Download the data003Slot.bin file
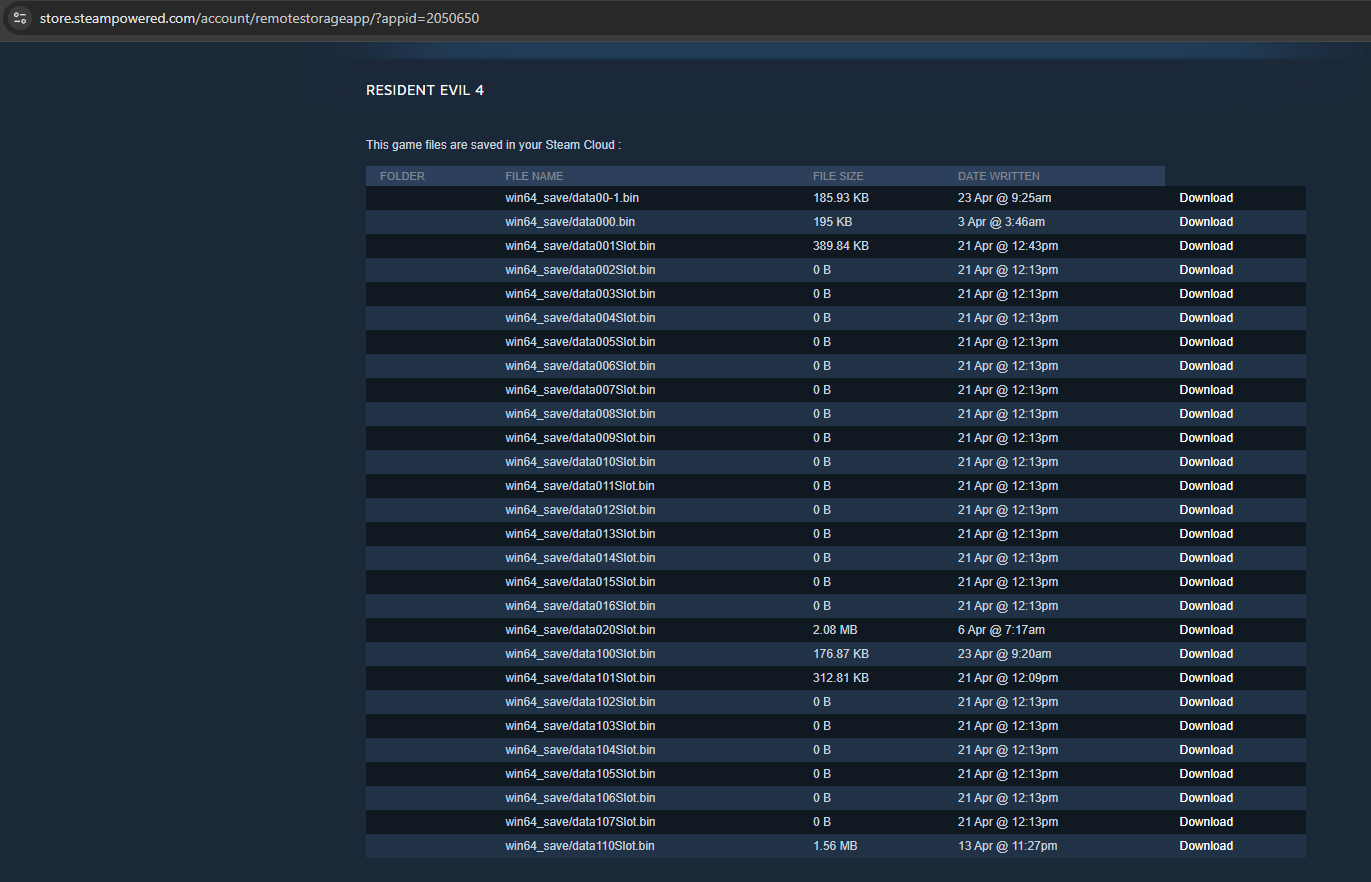 (1206, 294)
